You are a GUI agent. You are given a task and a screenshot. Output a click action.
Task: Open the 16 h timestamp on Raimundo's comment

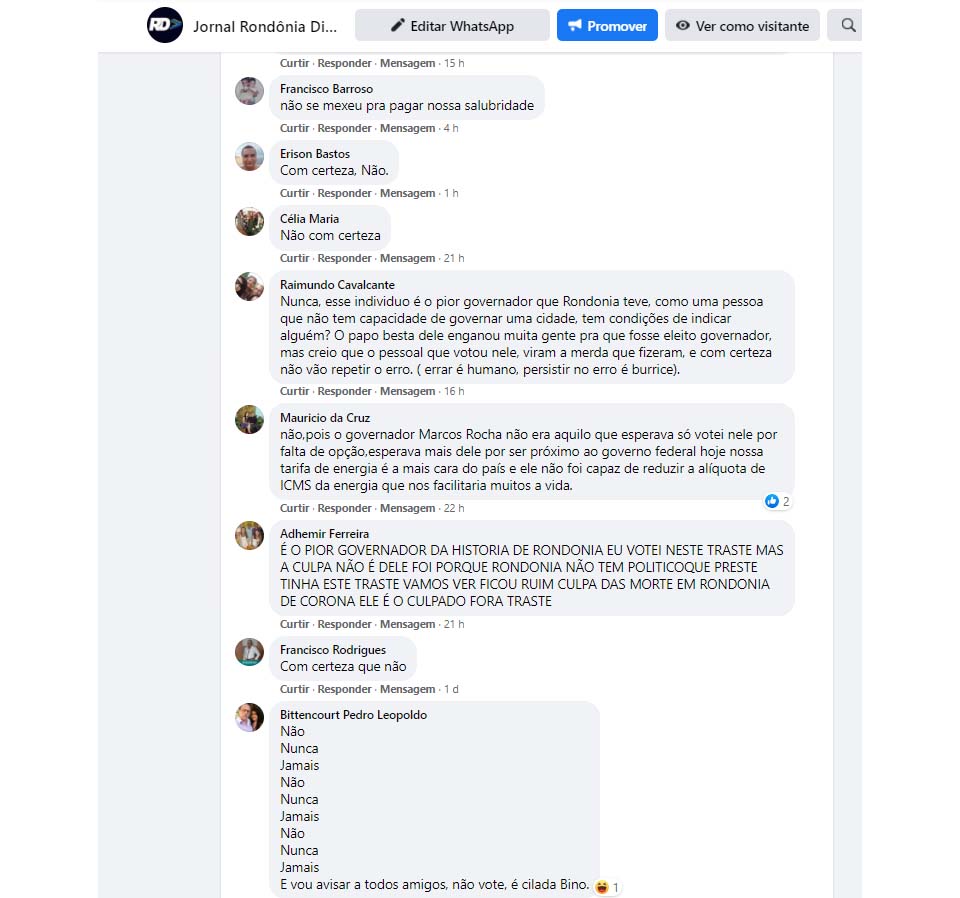coord(454,391)
